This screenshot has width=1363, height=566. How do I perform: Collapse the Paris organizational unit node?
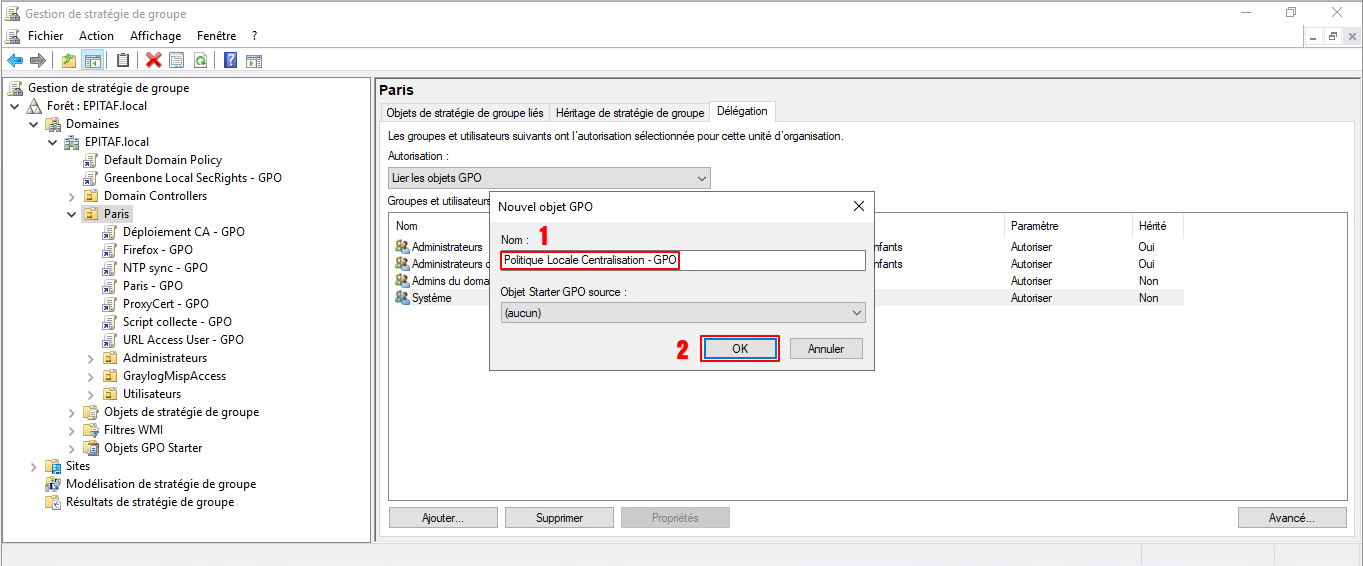tap(71, 214)
